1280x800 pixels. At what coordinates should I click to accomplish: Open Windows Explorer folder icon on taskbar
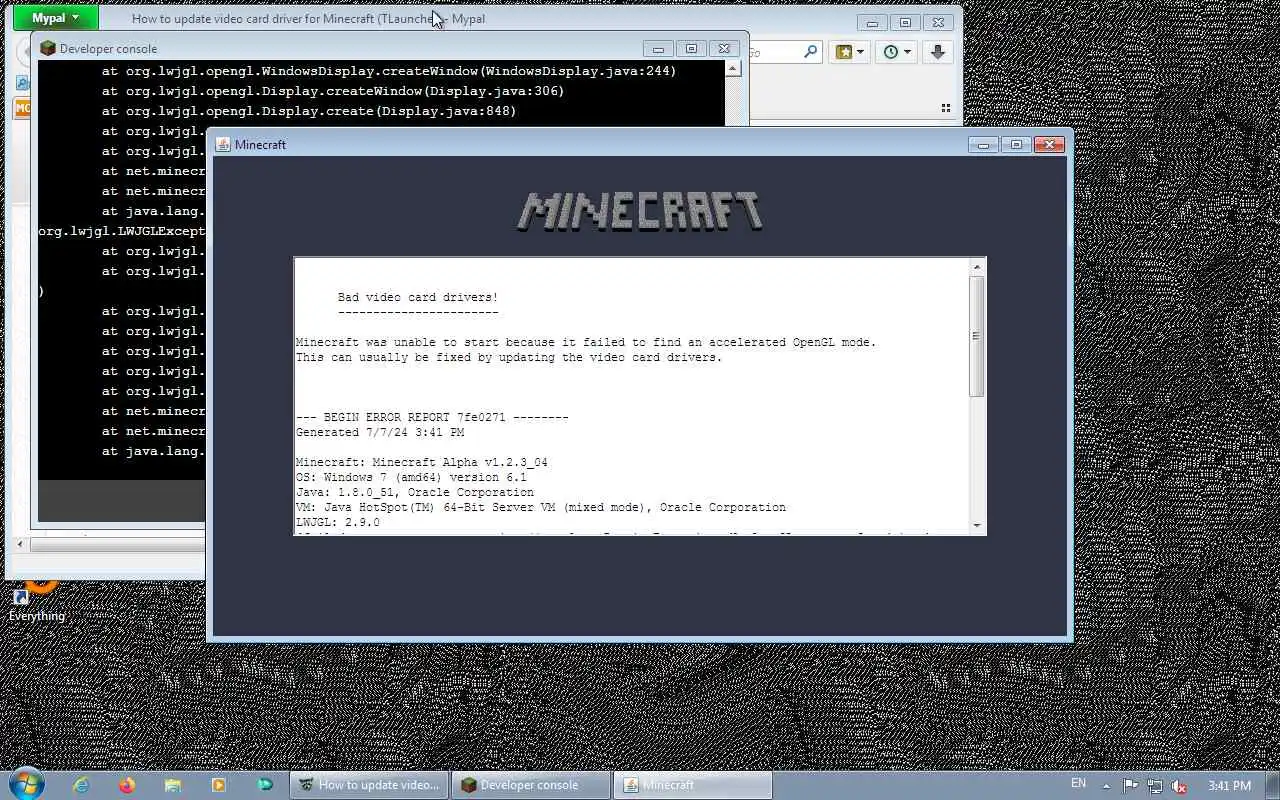point(173,785)
